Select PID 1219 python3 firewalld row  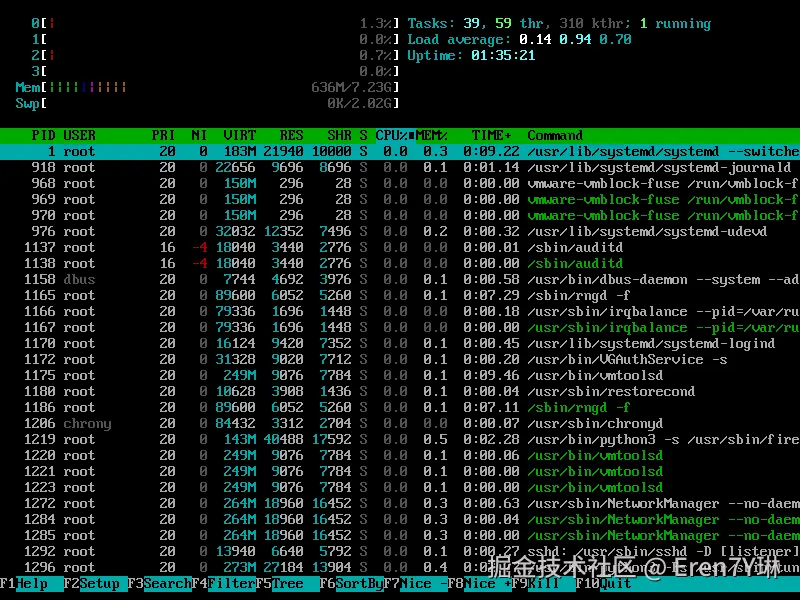[x=400, y=439]
